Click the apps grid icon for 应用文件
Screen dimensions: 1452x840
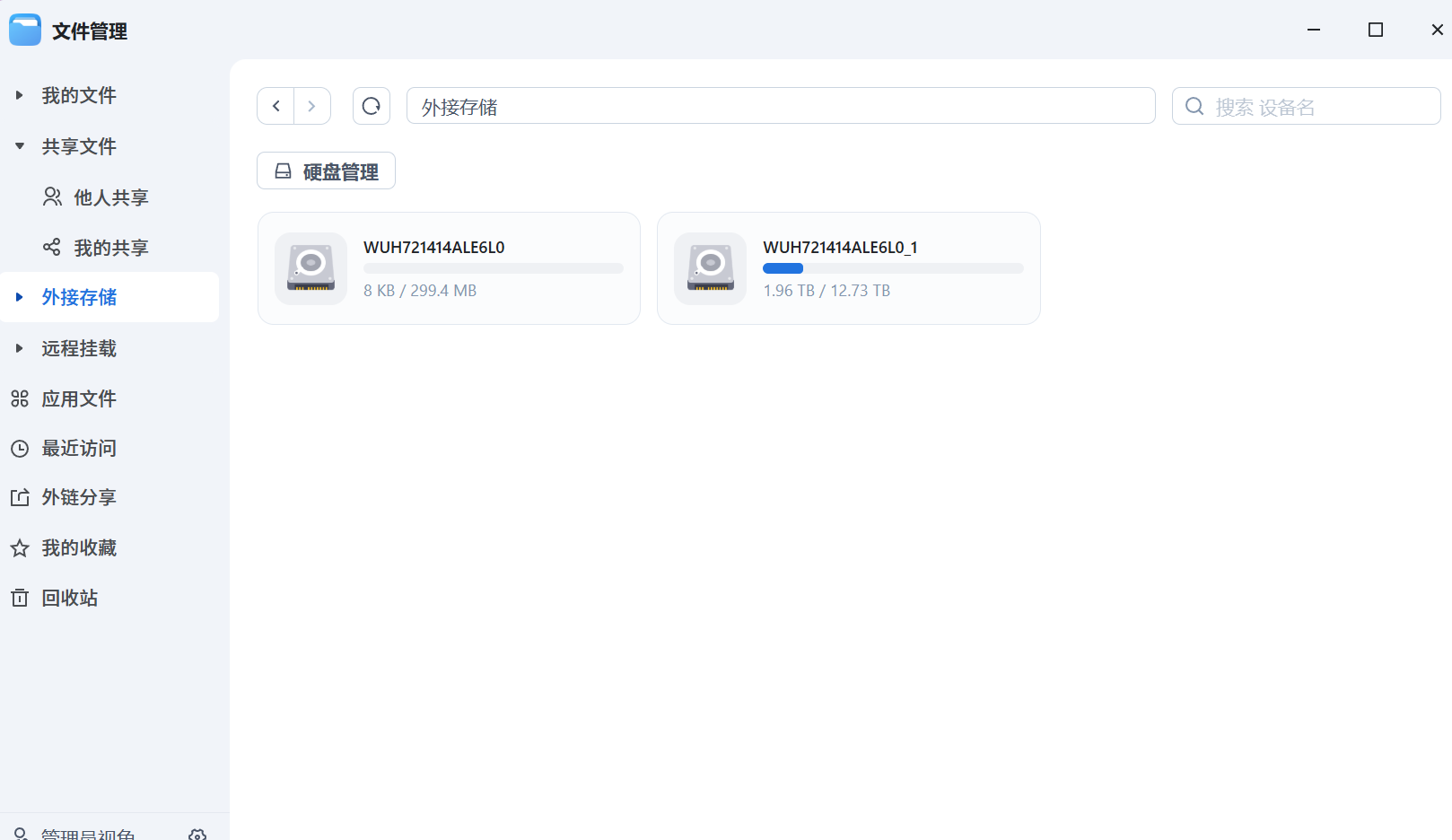tap(20, 398)
